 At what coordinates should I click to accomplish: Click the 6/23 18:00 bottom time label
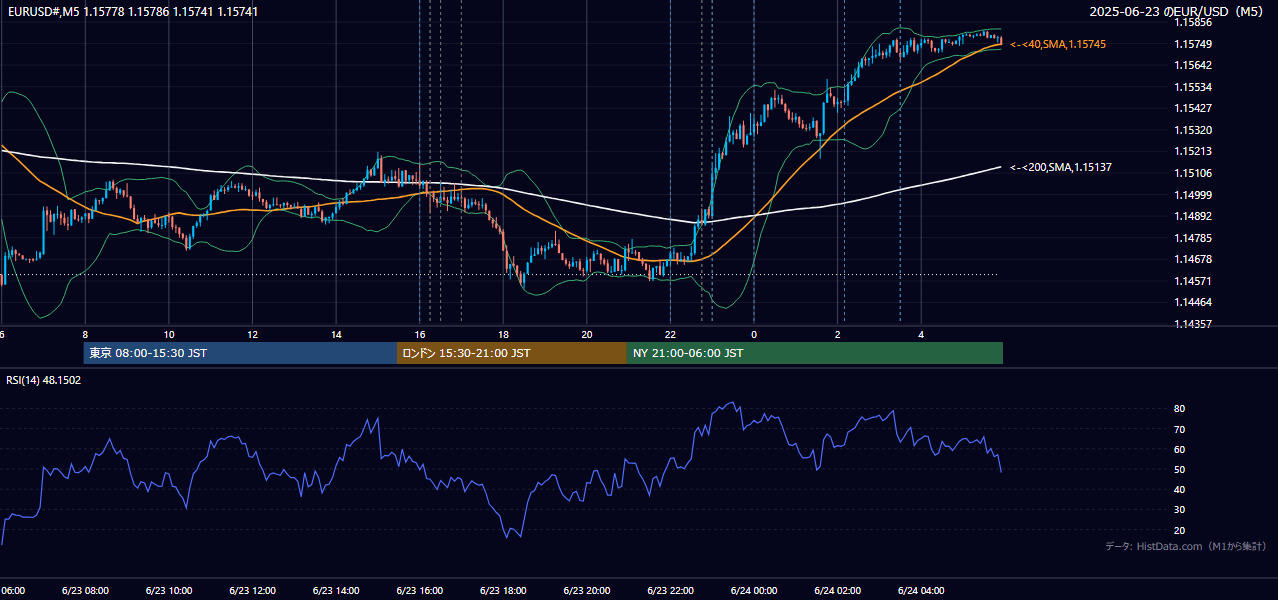point(503,591)
